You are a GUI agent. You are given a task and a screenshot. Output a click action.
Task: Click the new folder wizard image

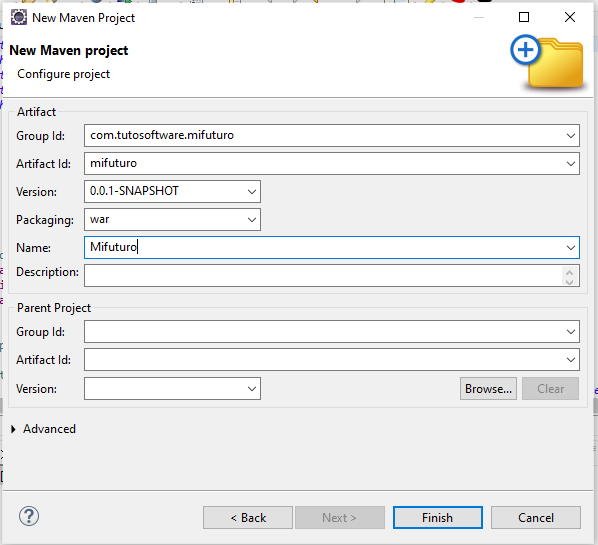547,62
